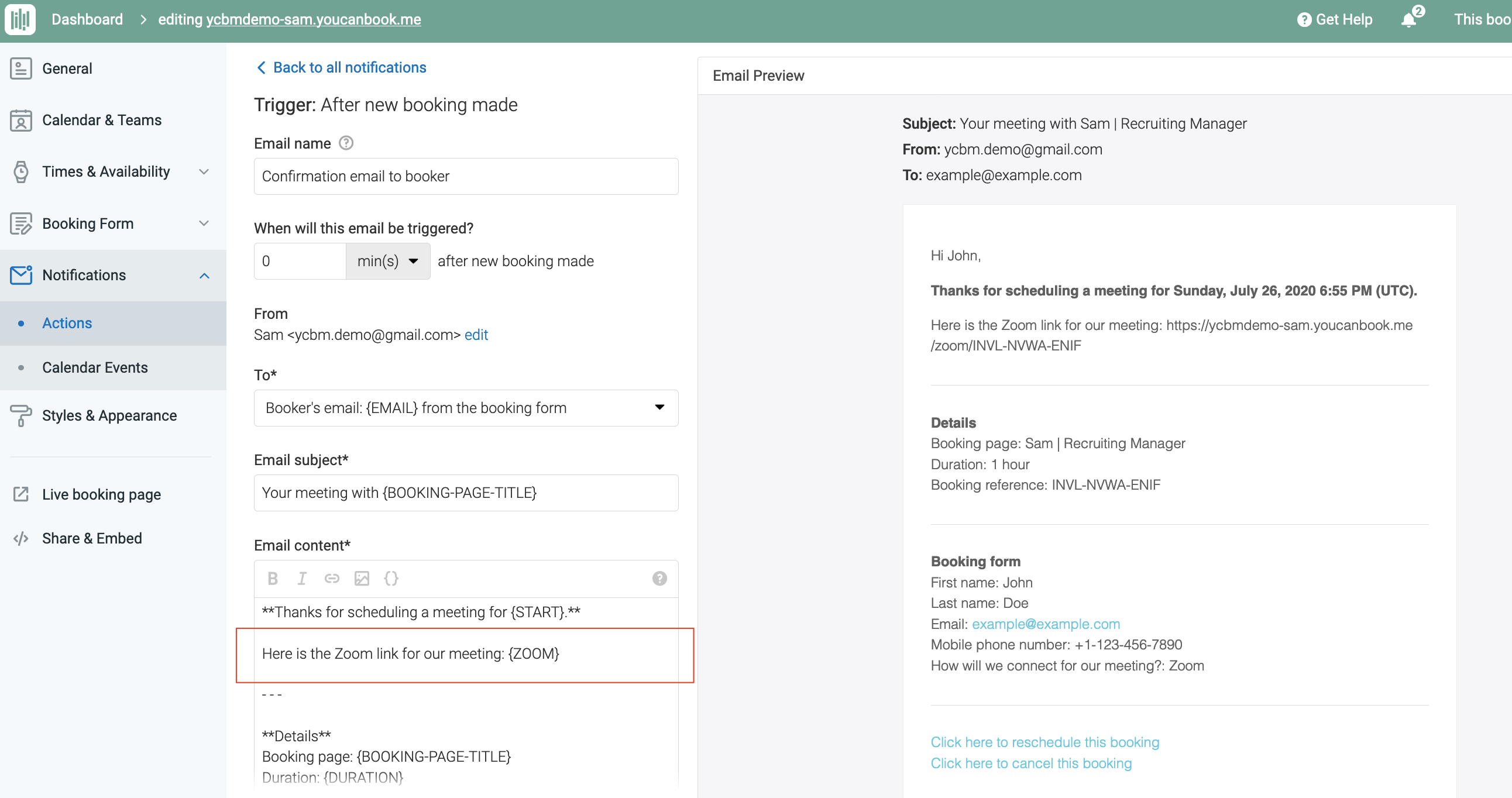Click the Image insertion icon

coord(361,578)
